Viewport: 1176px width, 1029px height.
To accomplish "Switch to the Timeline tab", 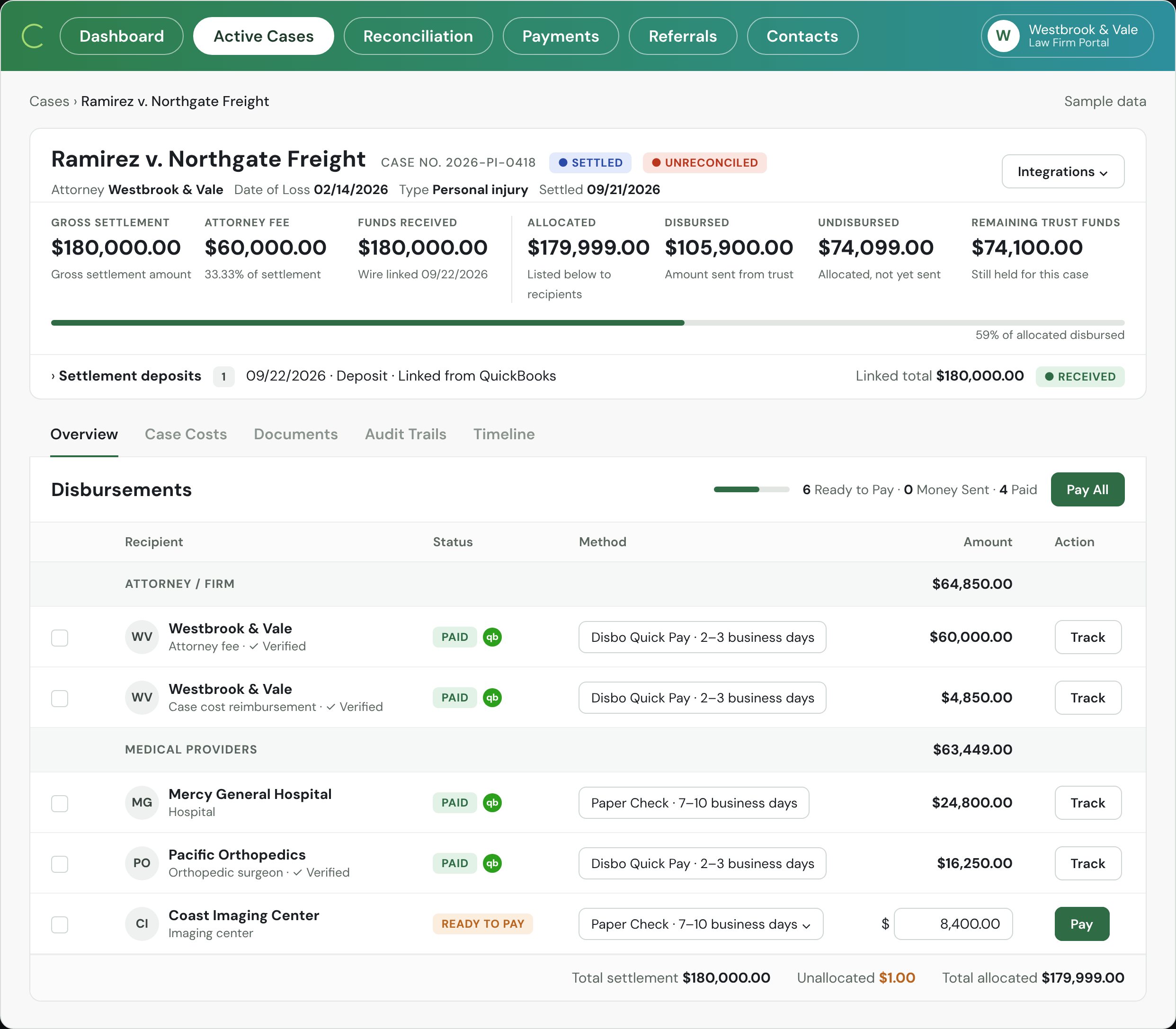I will (504, 434).
